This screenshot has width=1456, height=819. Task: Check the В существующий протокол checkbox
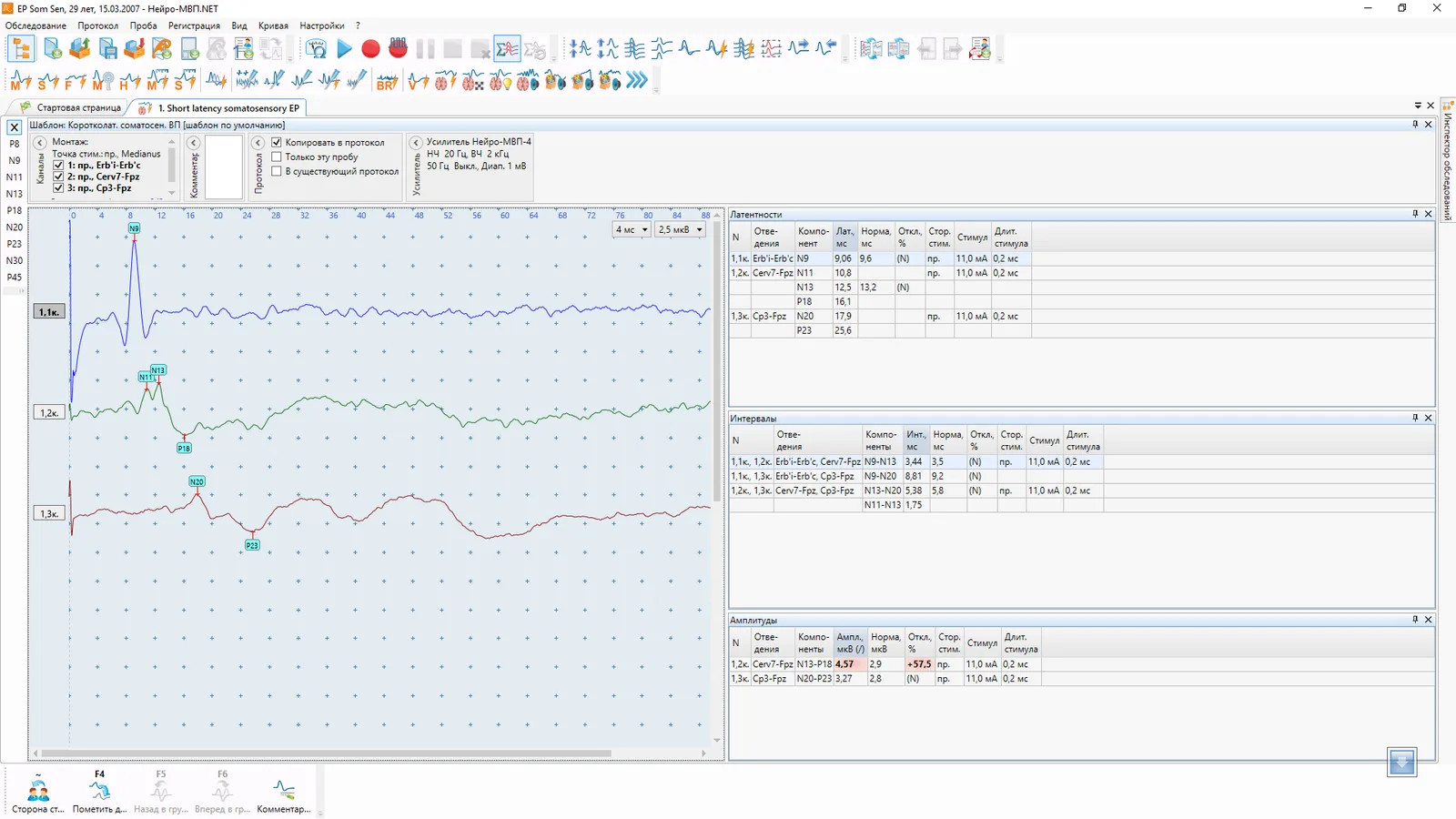[x=277, y=171]
